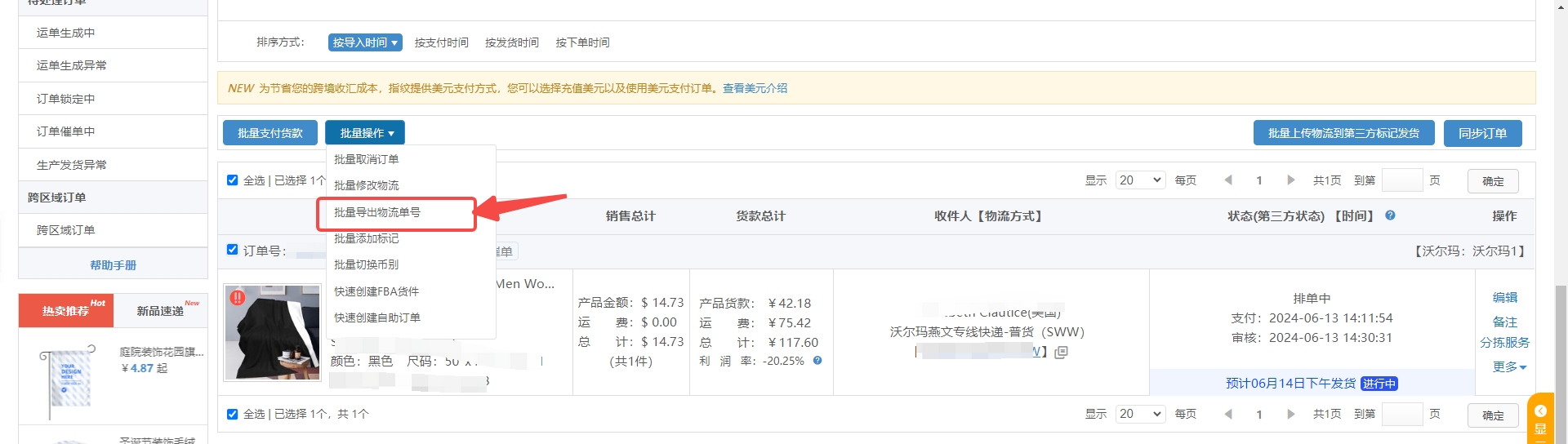Select 批量导出物流单号 from the menu
Image resolution: width=1568 pixels, height=444 pixels.
377,212
